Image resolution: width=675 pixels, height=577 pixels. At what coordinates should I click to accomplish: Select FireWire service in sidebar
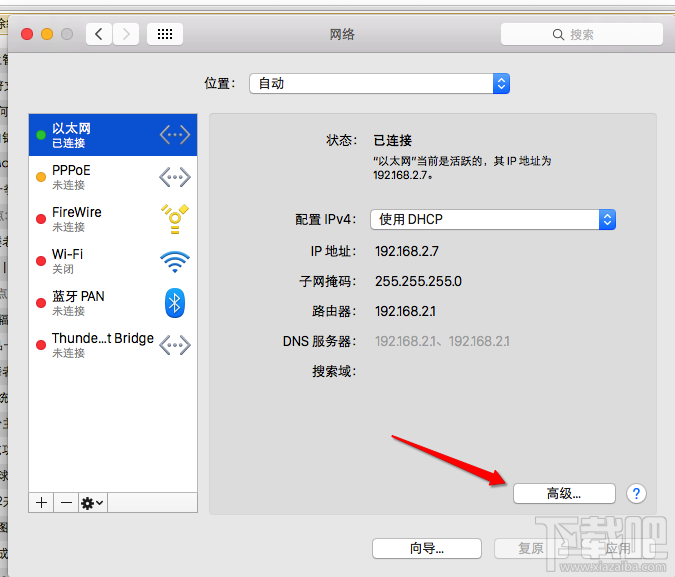coord(113,219)
